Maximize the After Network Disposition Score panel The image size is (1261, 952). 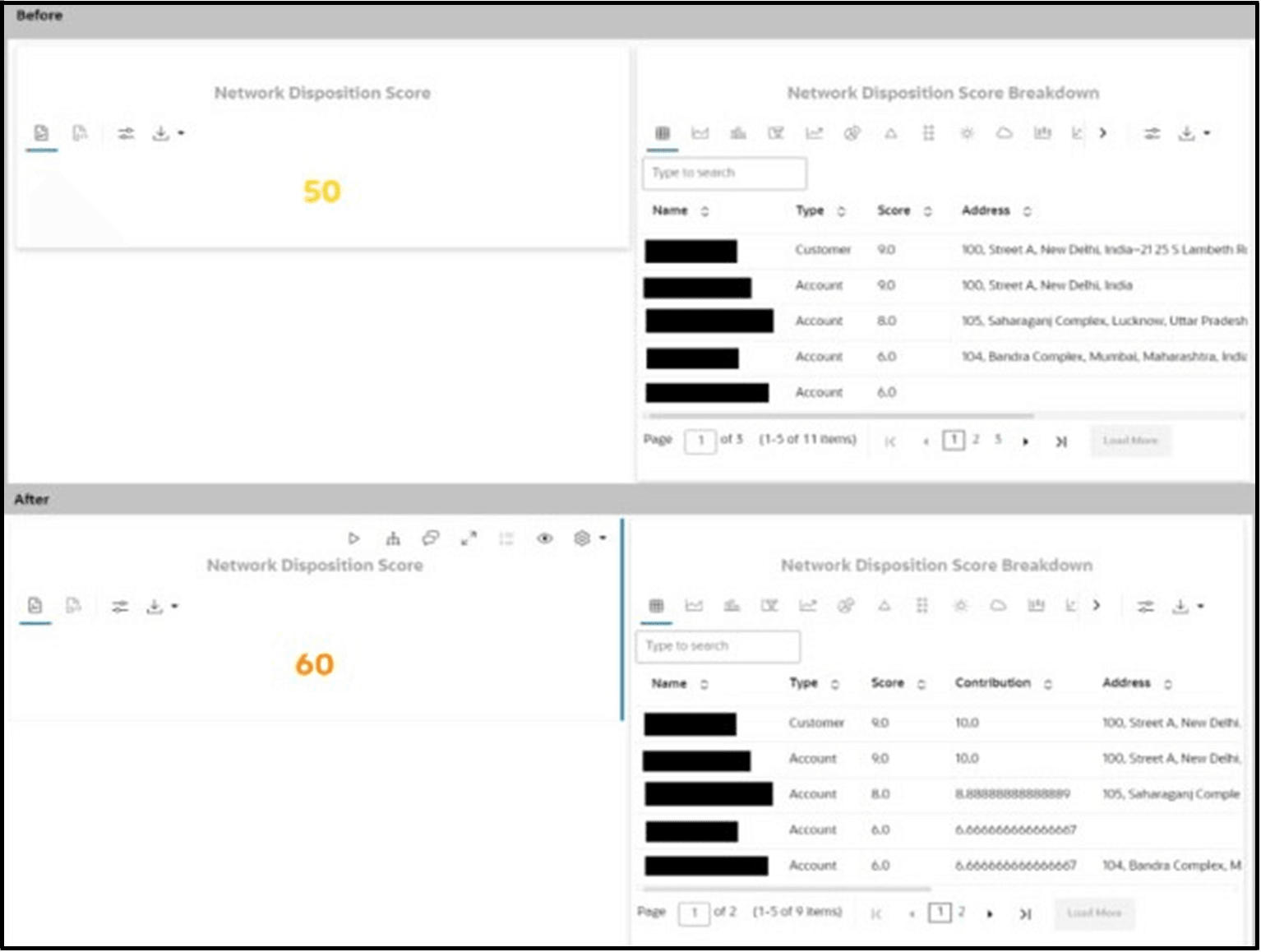(469, 538)
